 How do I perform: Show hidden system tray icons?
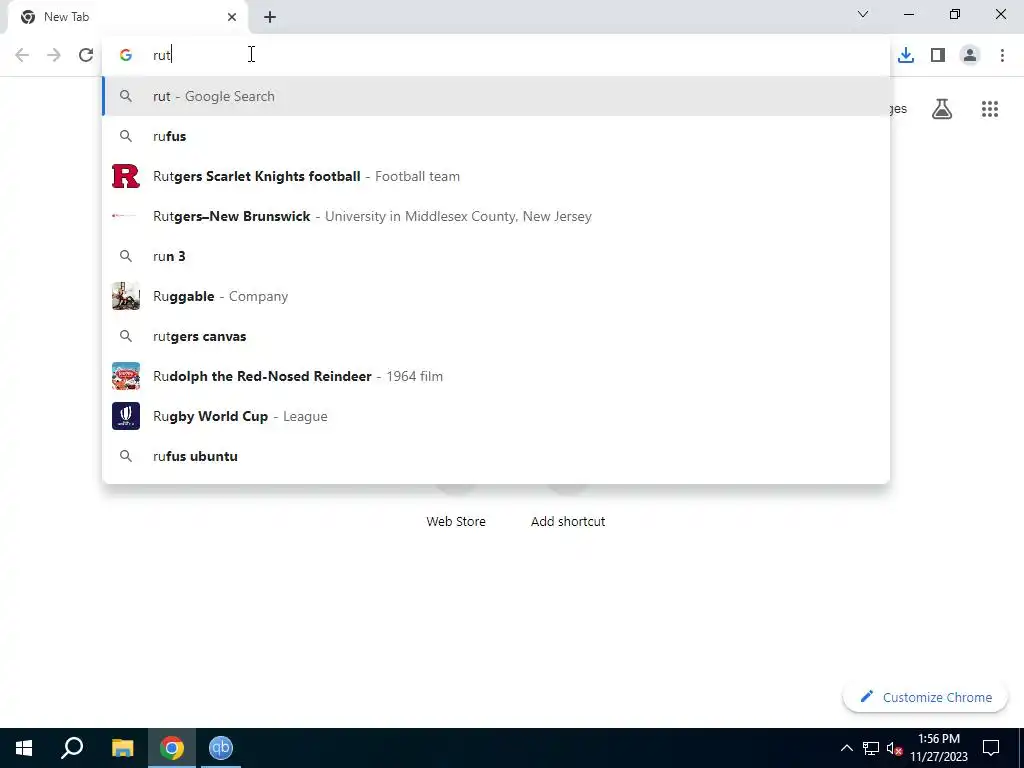coord(846,748)
